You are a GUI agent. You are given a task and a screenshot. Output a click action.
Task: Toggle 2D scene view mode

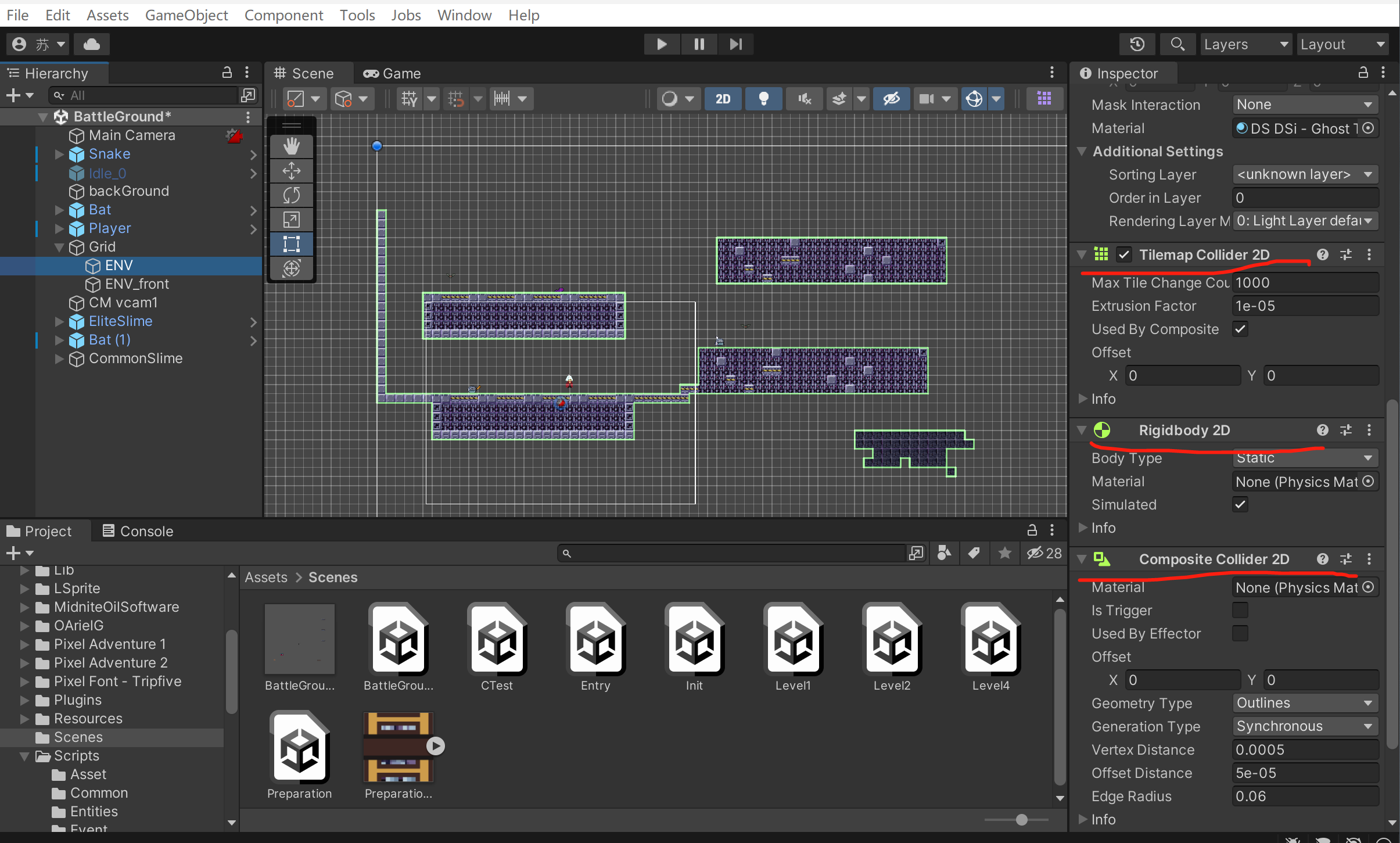coord(723,99)
